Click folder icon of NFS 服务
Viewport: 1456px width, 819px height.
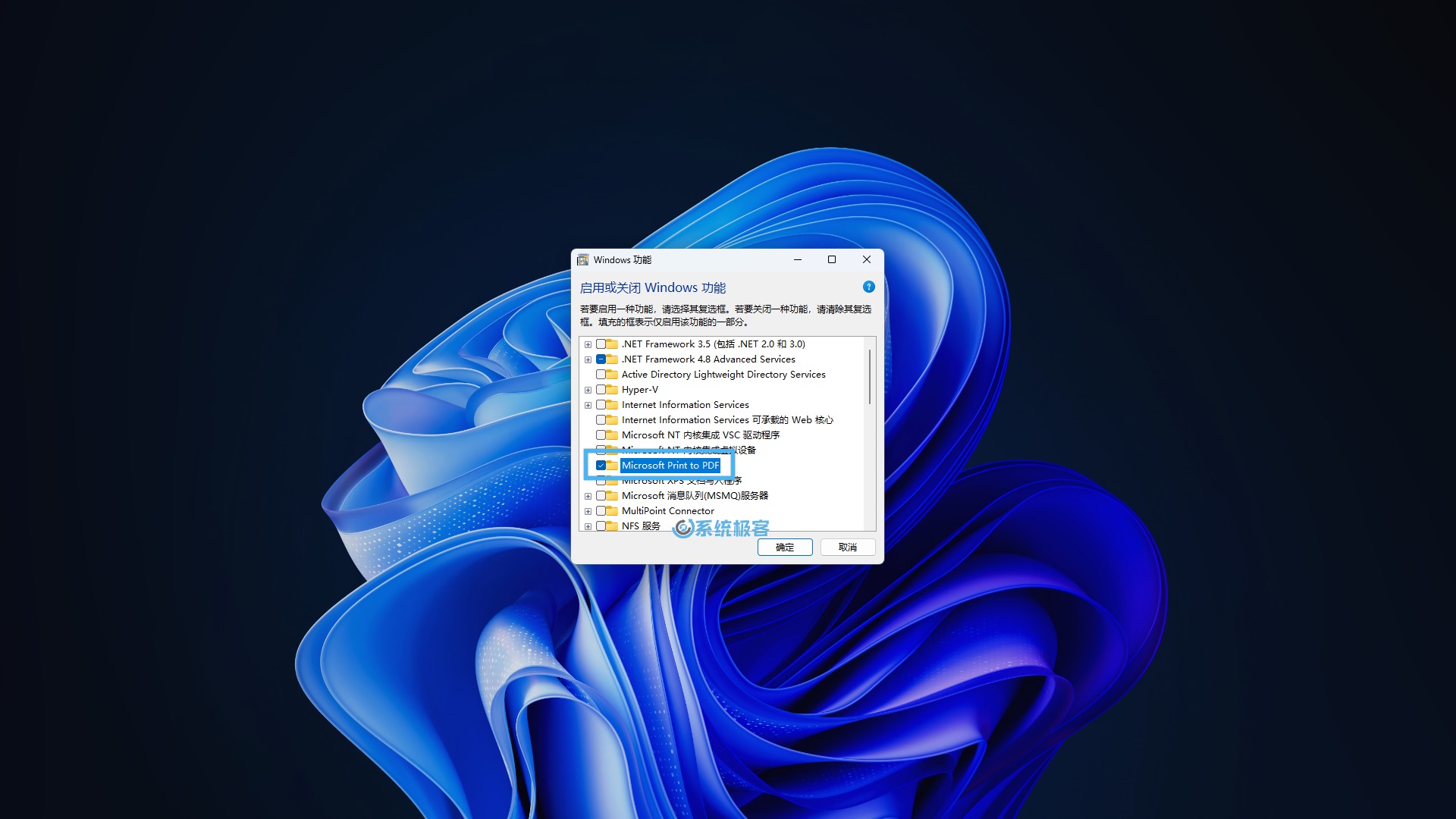pyautogui.click(x=612, y=526)
